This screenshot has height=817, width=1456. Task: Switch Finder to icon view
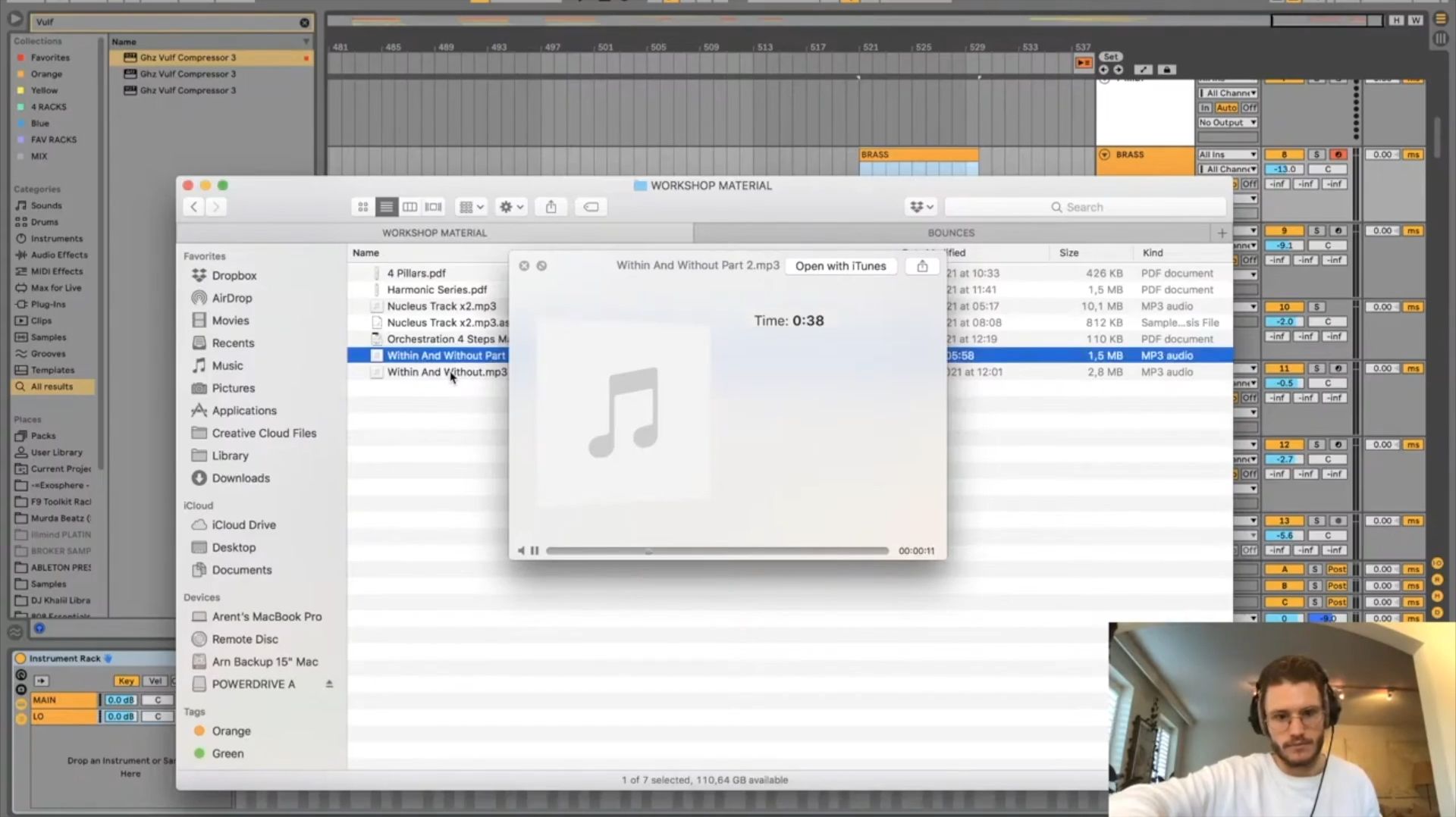pos(363,207)
